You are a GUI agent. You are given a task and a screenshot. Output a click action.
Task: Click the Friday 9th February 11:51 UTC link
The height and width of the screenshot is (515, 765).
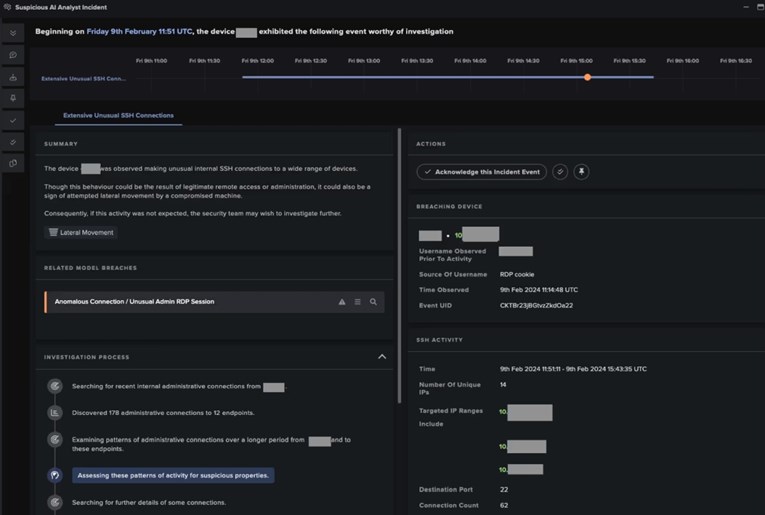pyautogui.click(x=144, y=31)
